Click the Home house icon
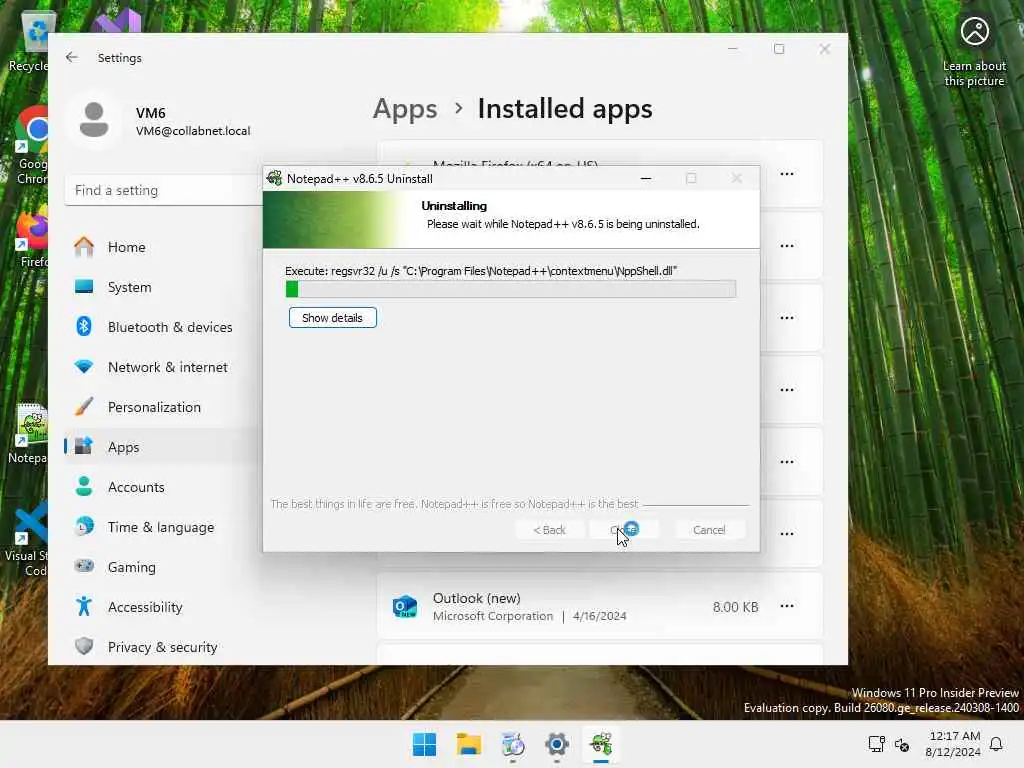This screenshot has height=768, width=1024. [x=84, y=246]
